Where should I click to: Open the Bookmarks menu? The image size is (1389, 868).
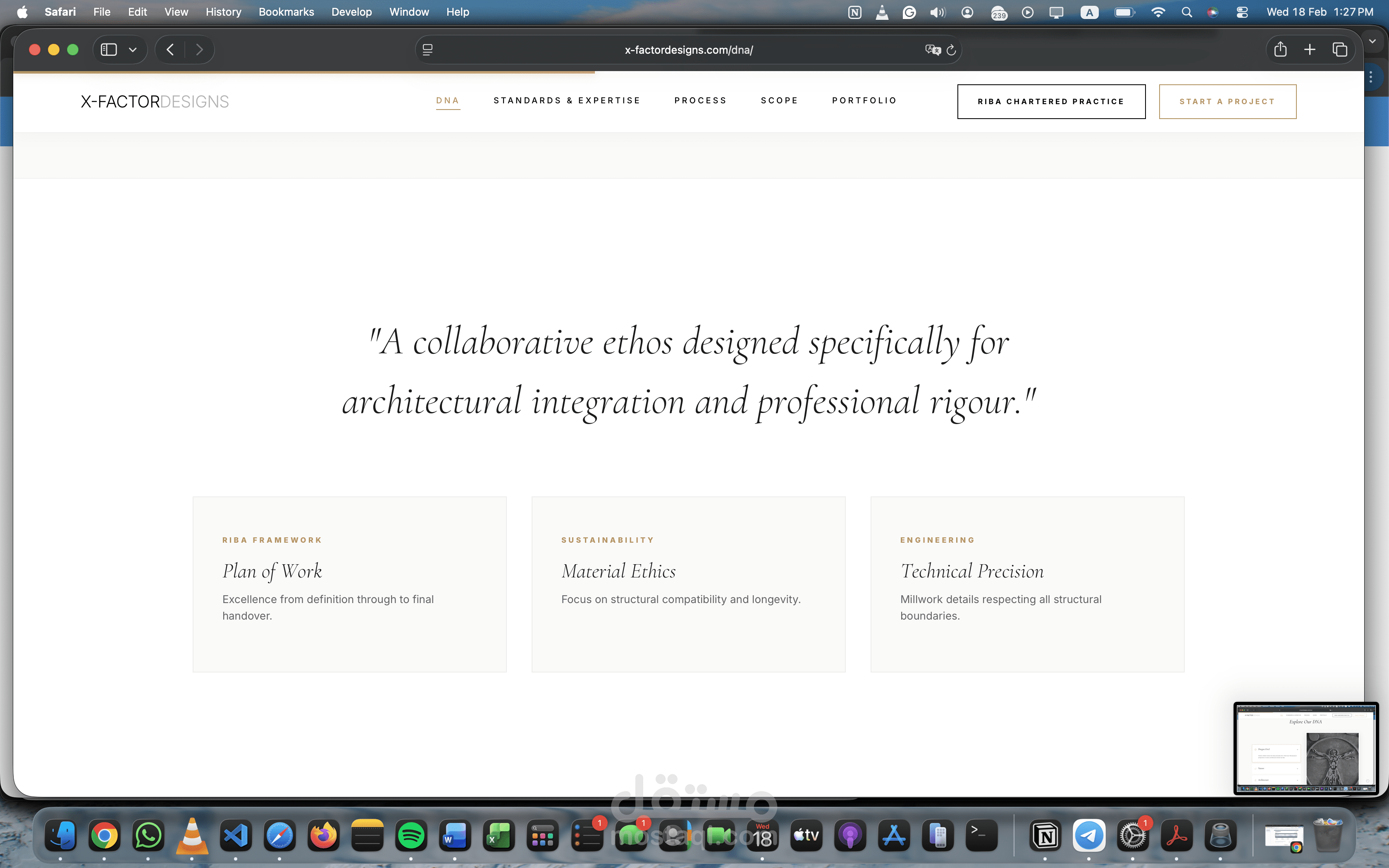pyautogui.click(x=286, y=12)
